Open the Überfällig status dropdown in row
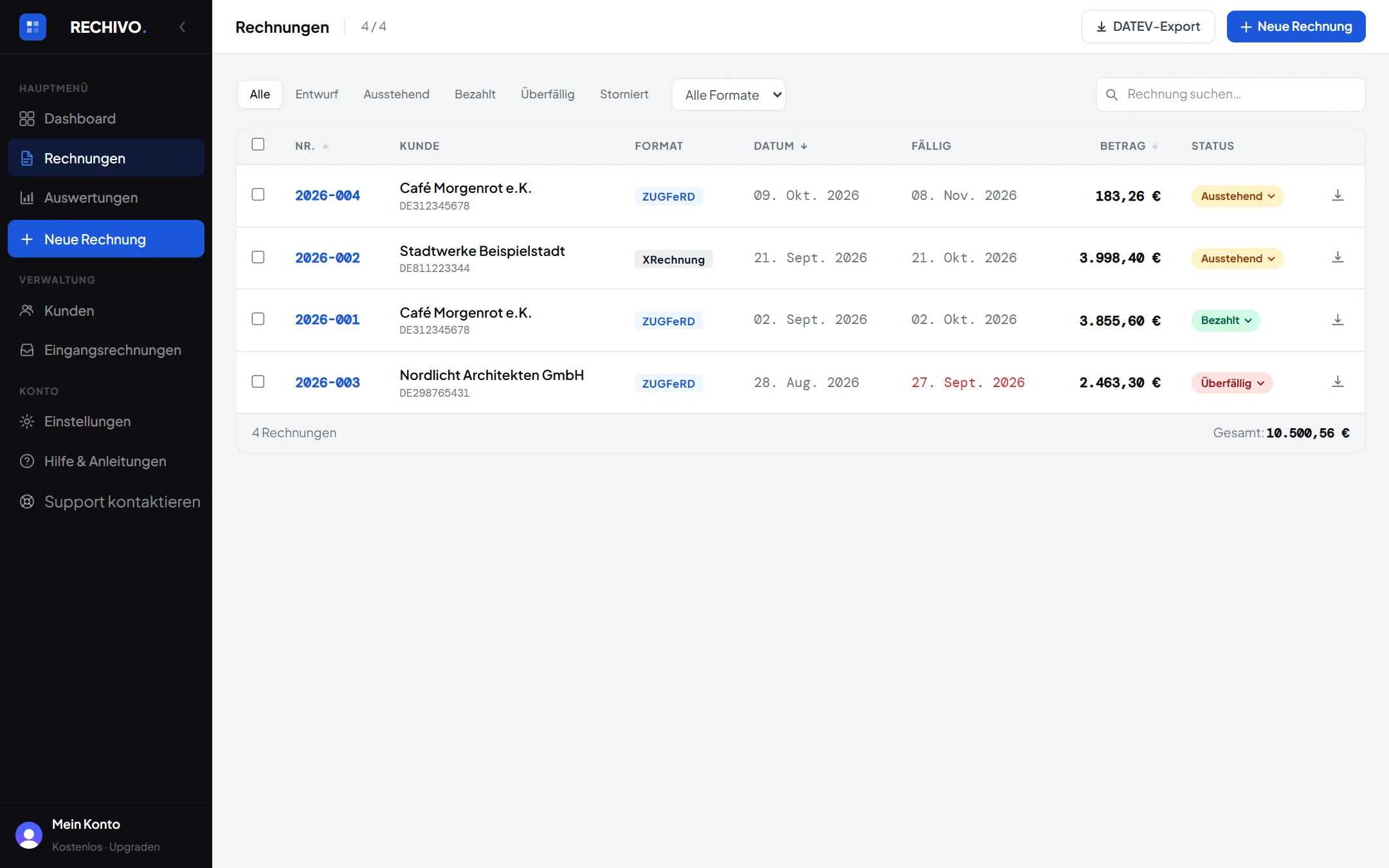Image resolution: width=1389 pixels, height=868 pixels. [x=1232, y=383]
